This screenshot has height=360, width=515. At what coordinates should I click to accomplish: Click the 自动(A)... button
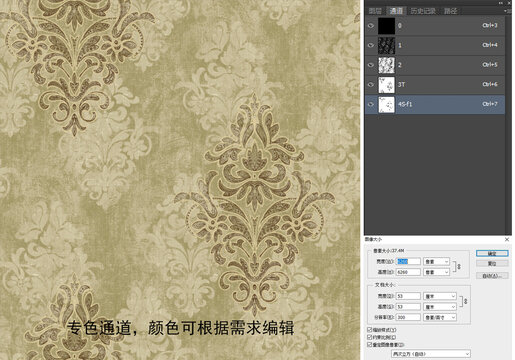pos(492,276)
